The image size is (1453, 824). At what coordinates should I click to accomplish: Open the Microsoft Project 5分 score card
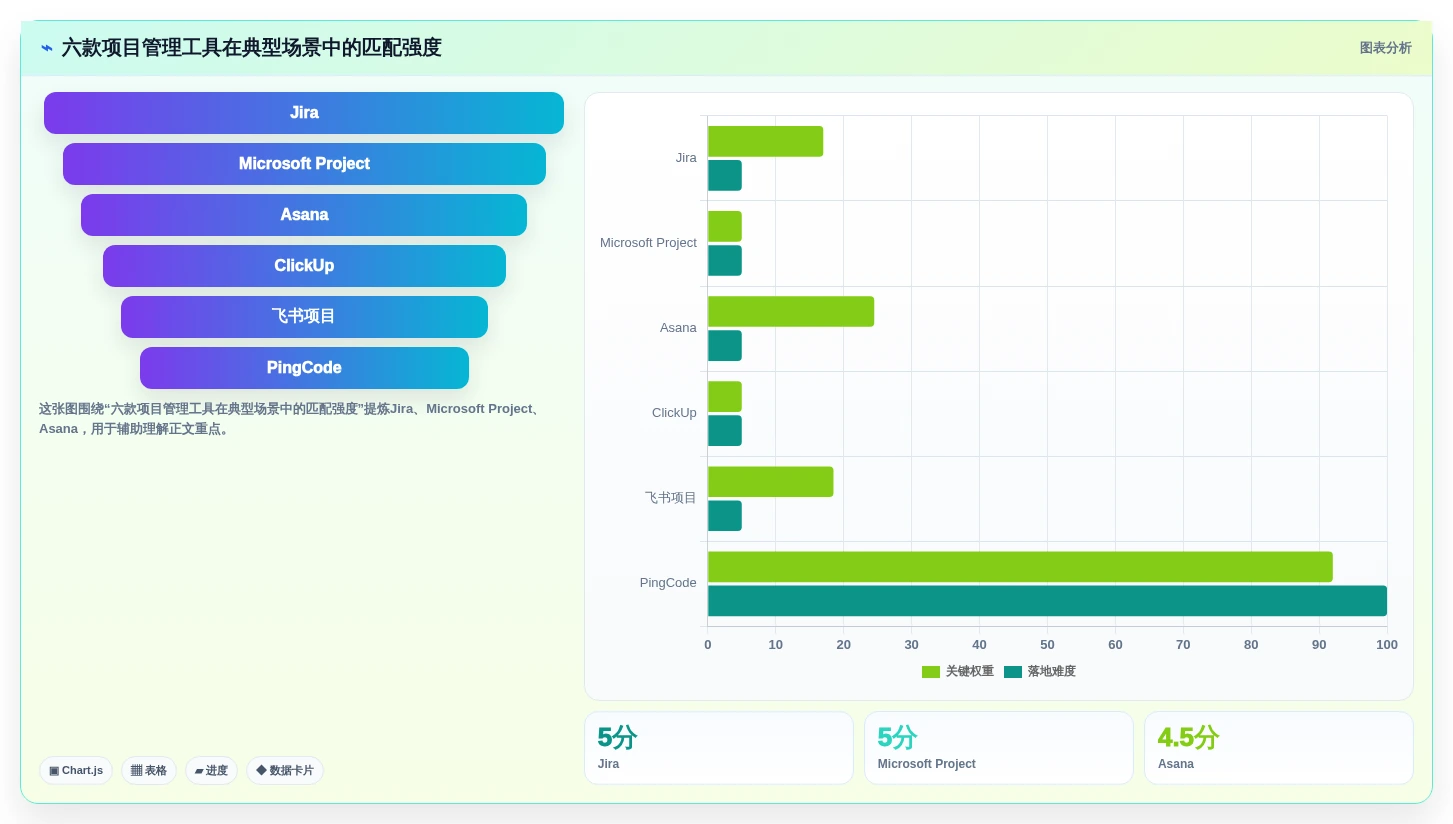[999, 748]
